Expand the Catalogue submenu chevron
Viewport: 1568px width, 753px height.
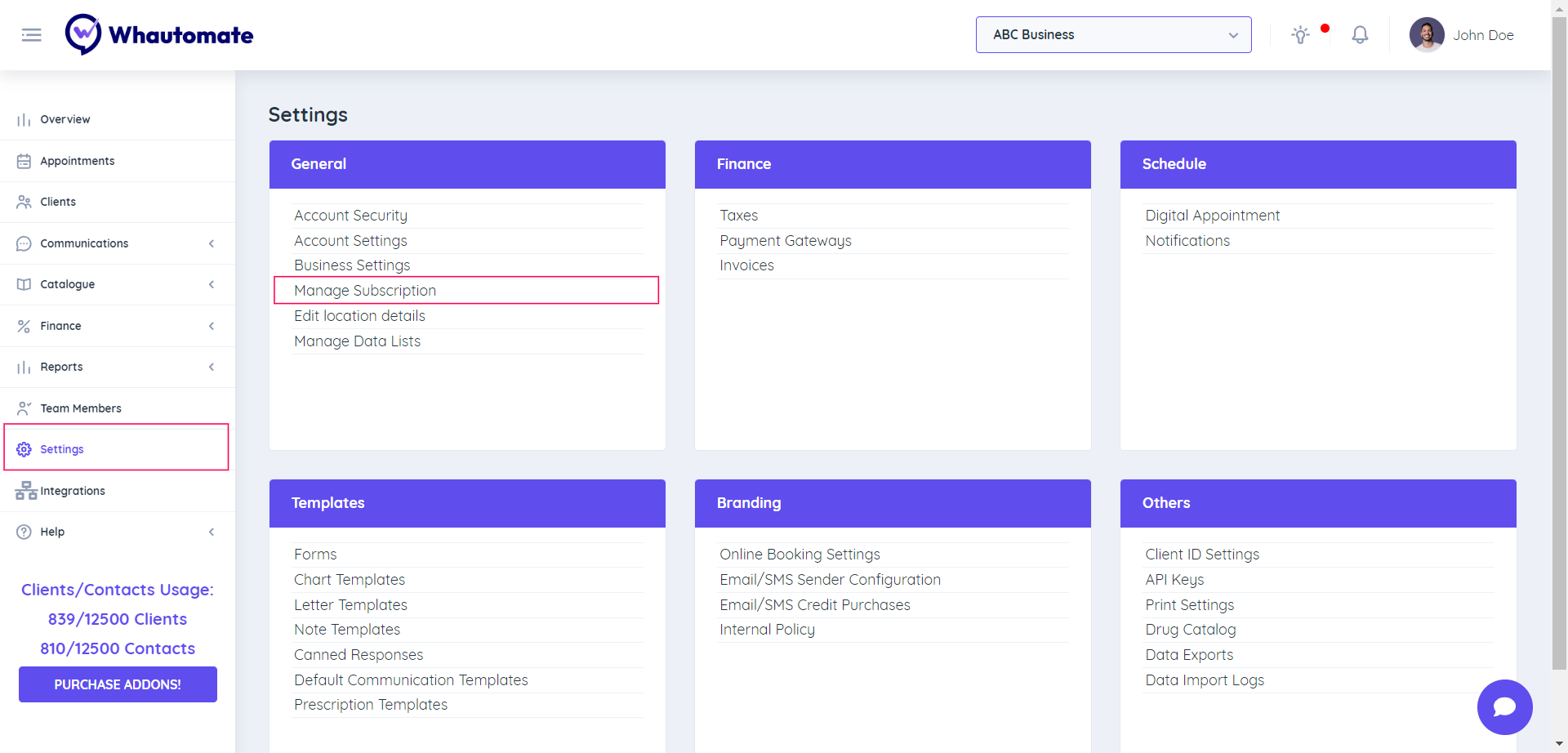212,284
